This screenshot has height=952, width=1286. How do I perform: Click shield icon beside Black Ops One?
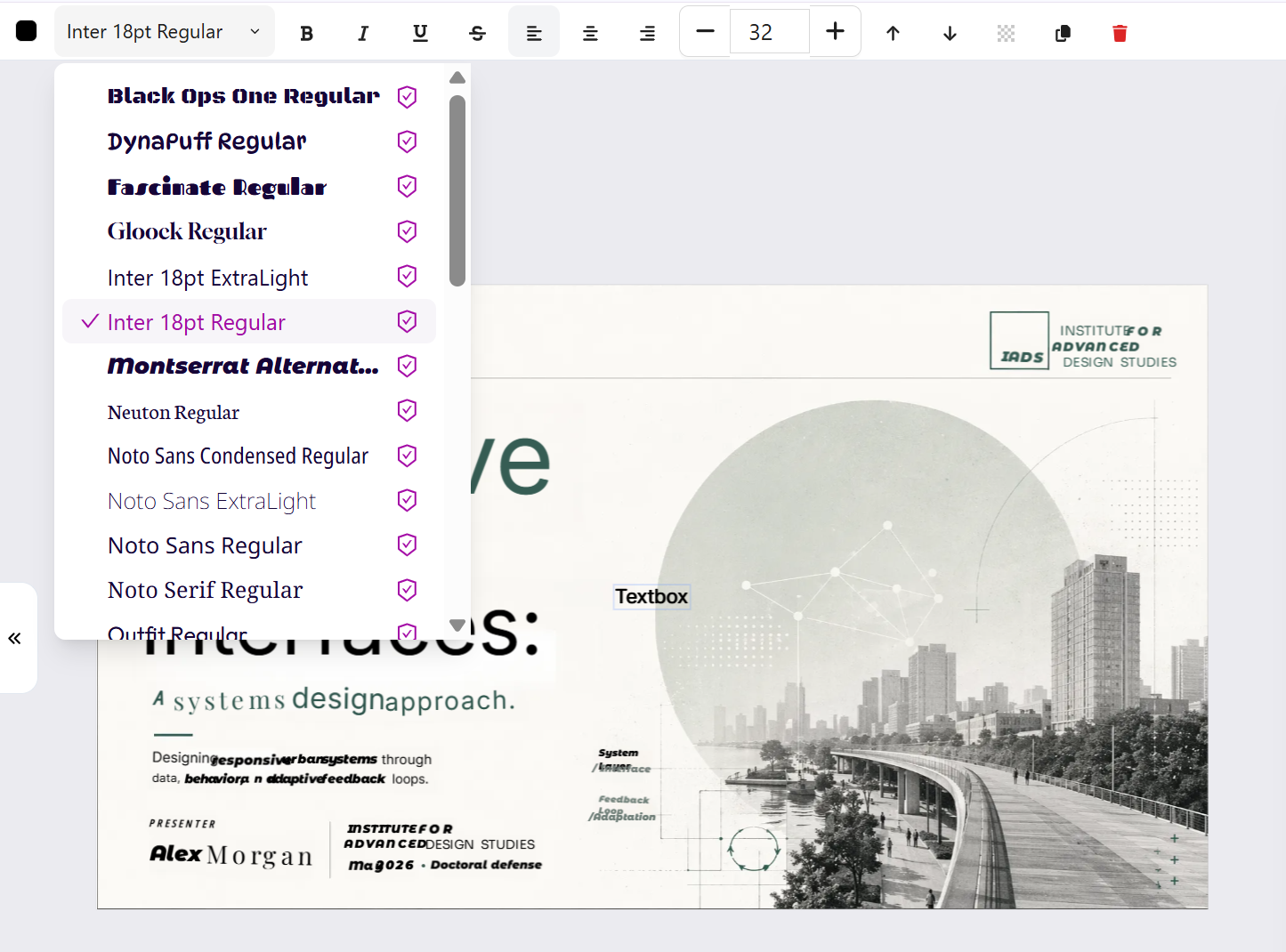(407, 96)
